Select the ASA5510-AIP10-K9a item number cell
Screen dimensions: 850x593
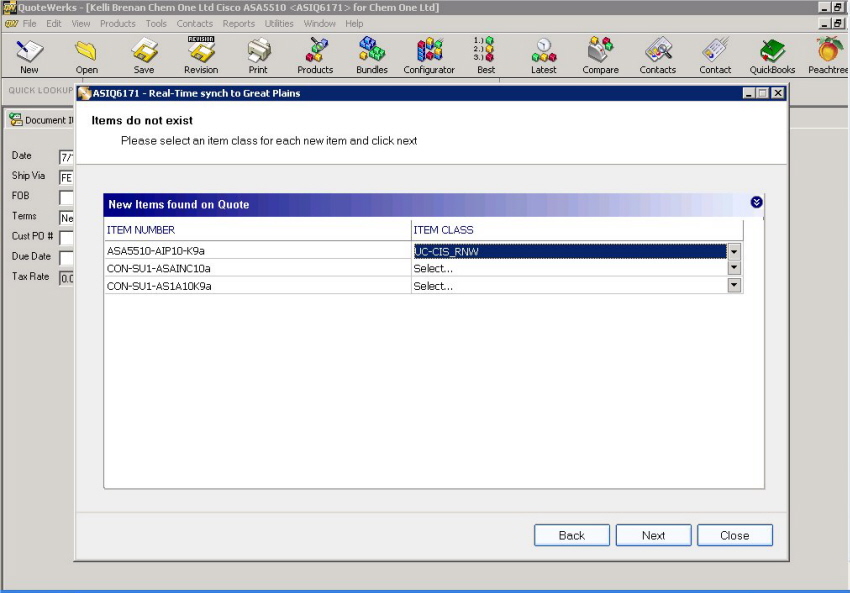click(257, 251)
